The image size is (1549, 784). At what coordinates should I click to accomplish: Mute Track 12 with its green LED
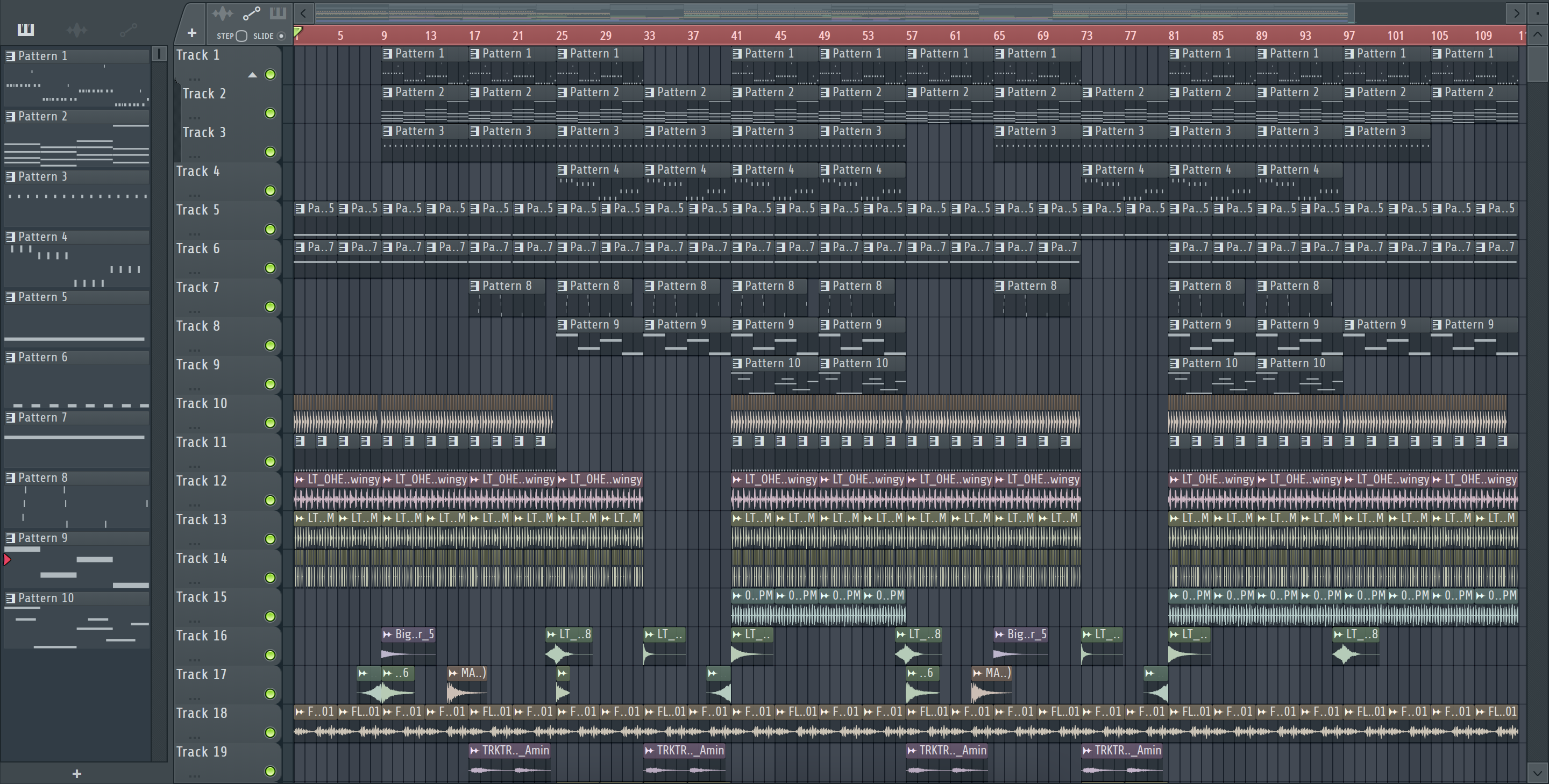(270, 500)
